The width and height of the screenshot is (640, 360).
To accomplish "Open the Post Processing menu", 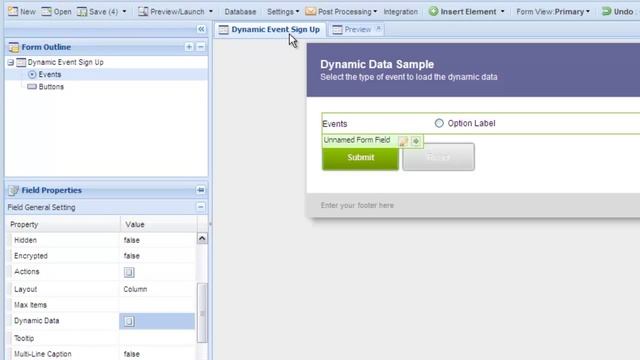I will pos(341,11).
